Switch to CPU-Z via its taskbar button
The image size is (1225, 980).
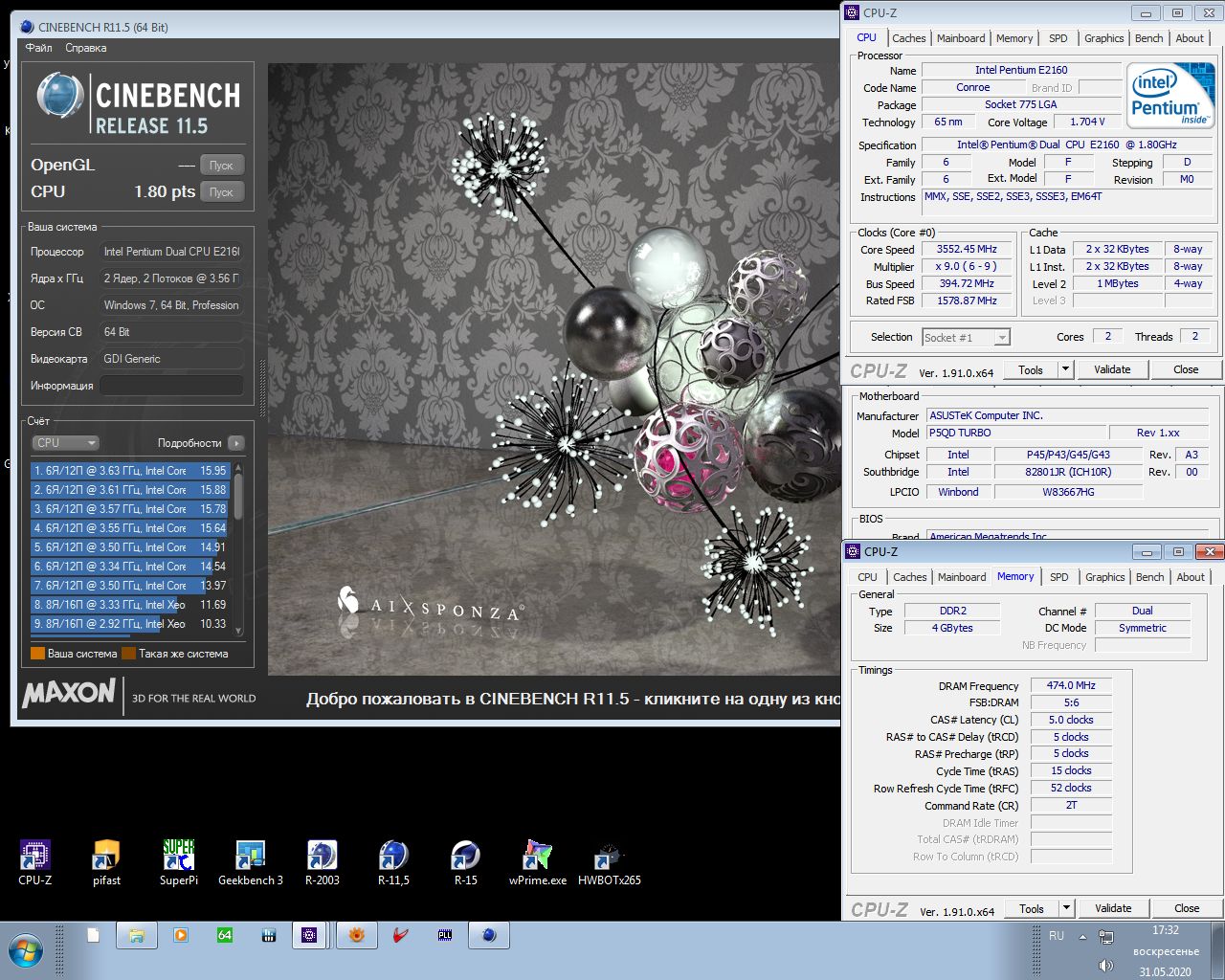[309, 935]
